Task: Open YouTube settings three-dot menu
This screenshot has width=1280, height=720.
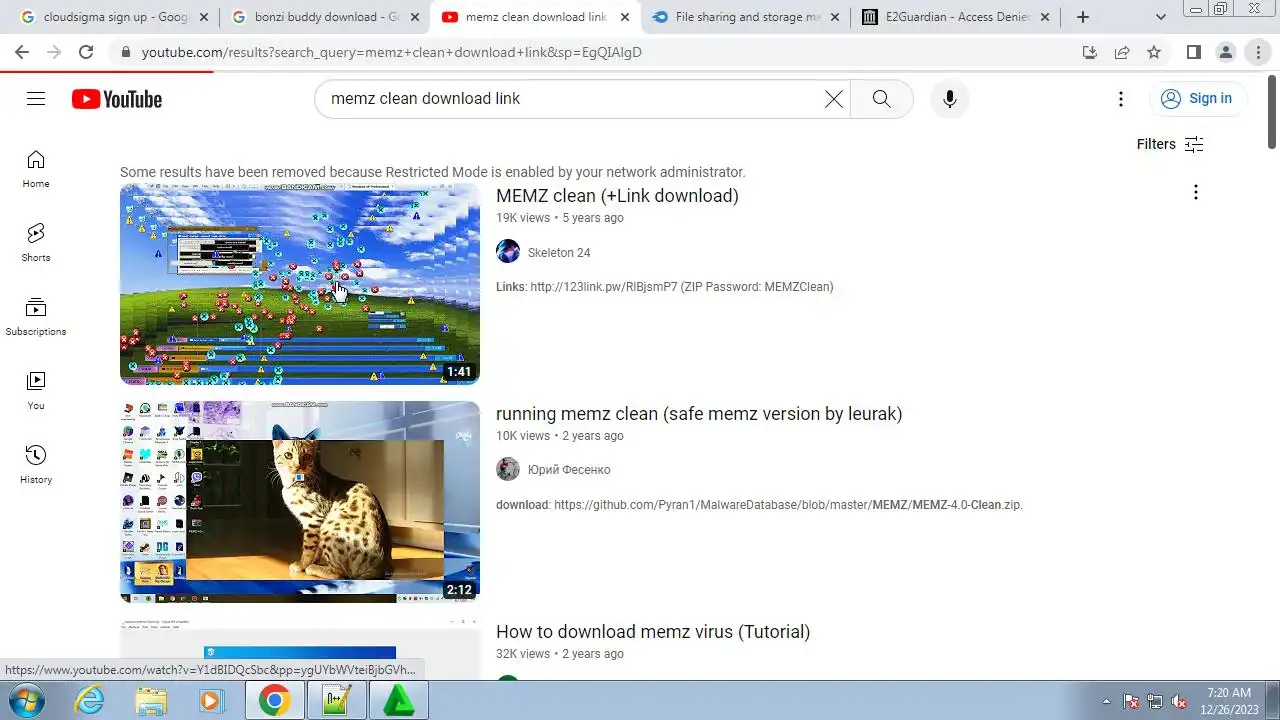Action: (1121, 98)
